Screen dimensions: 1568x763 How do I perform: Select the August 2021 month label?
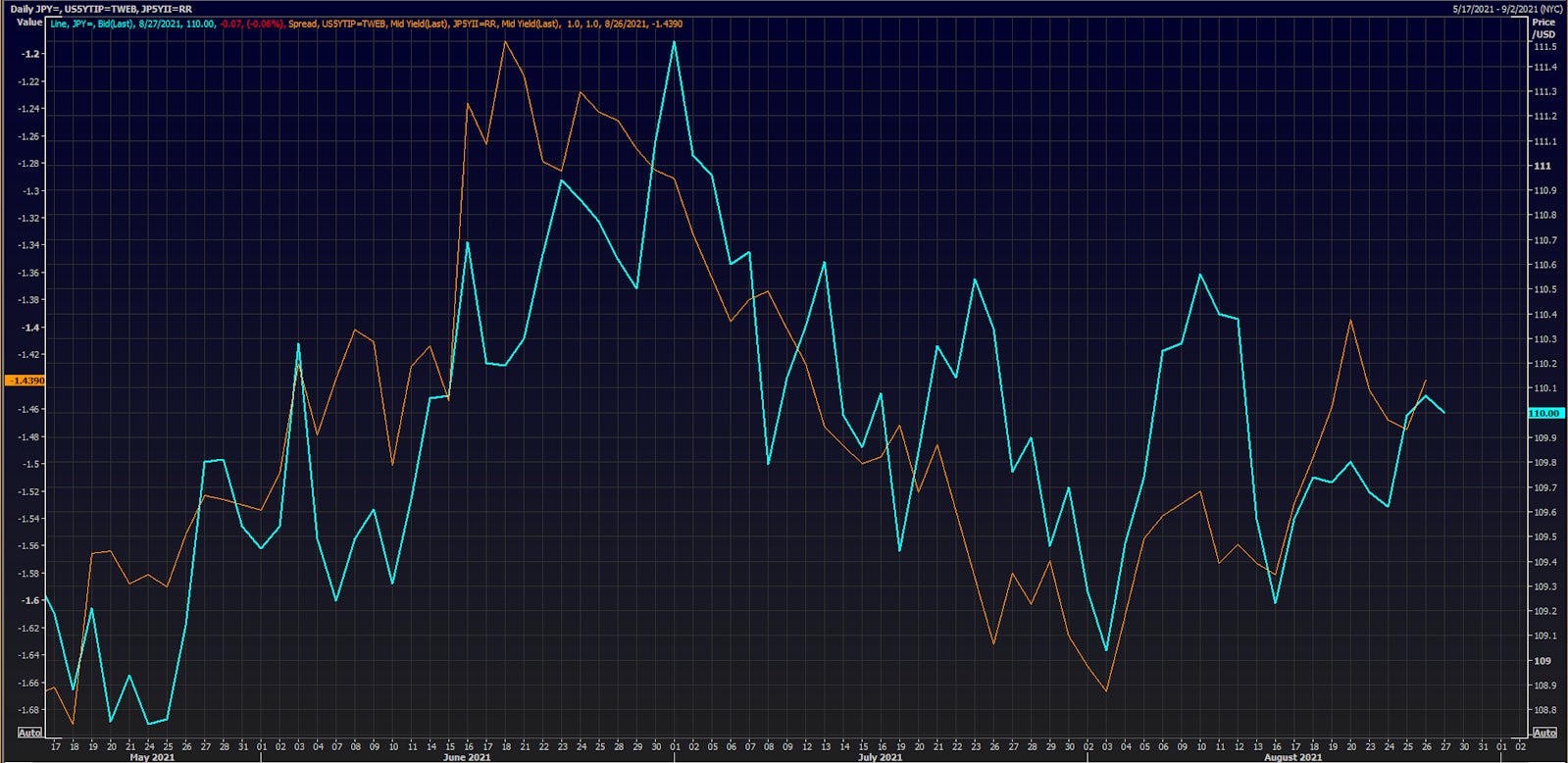1292,757
